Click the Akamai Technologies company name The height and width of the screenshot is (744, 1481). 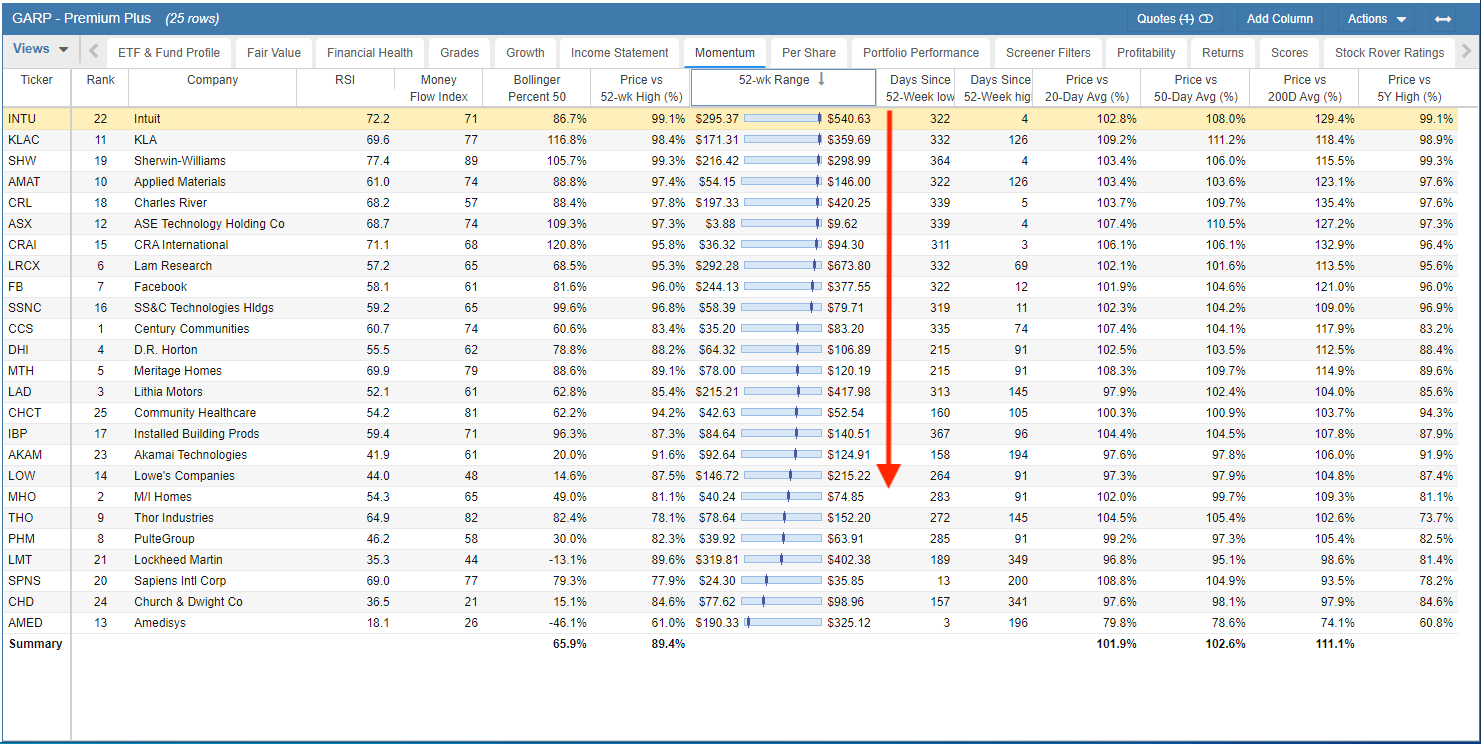[190, 455]
